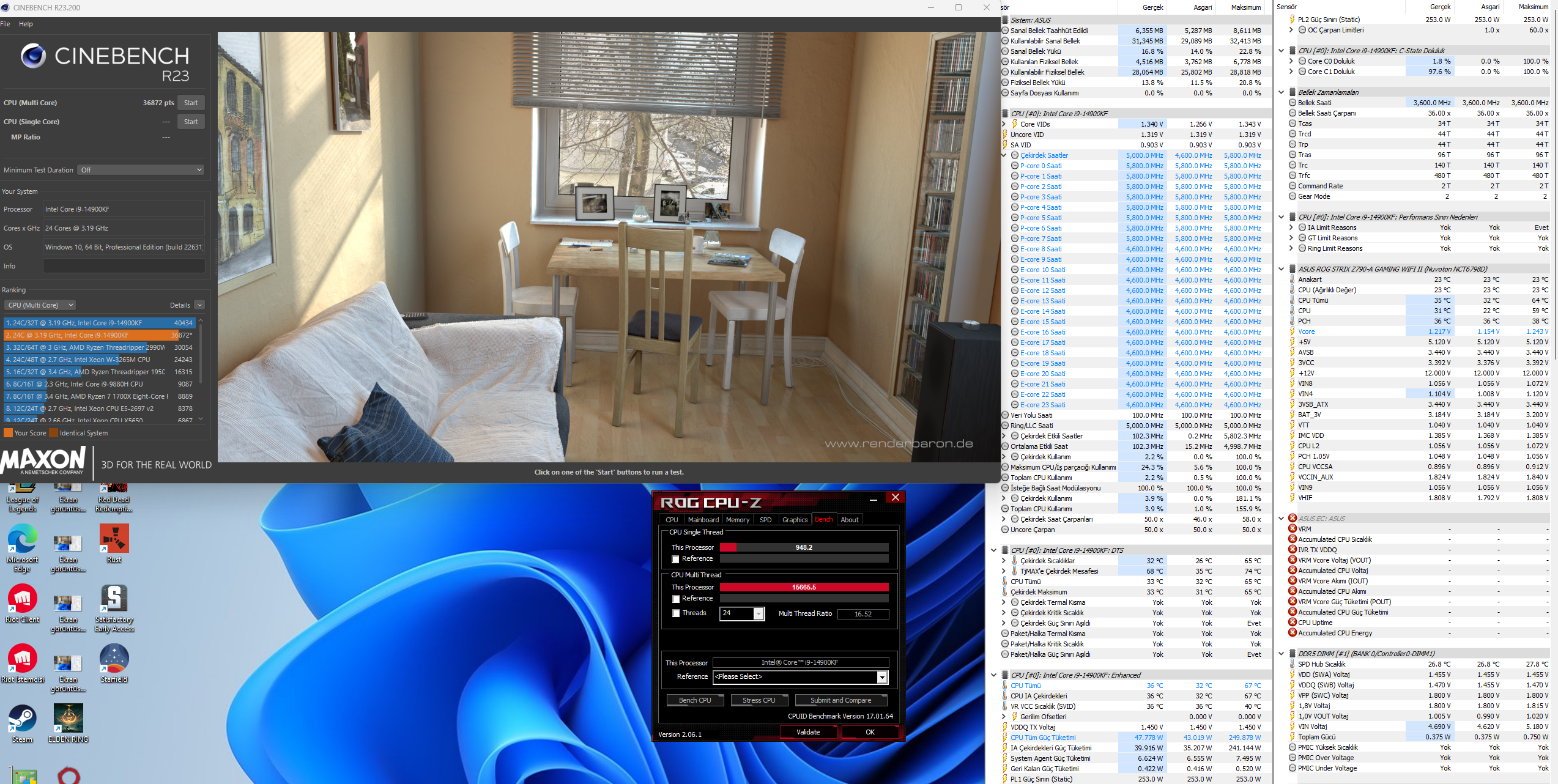
Task: Open Starfield desktop shortcut
Action: [114, 663]
